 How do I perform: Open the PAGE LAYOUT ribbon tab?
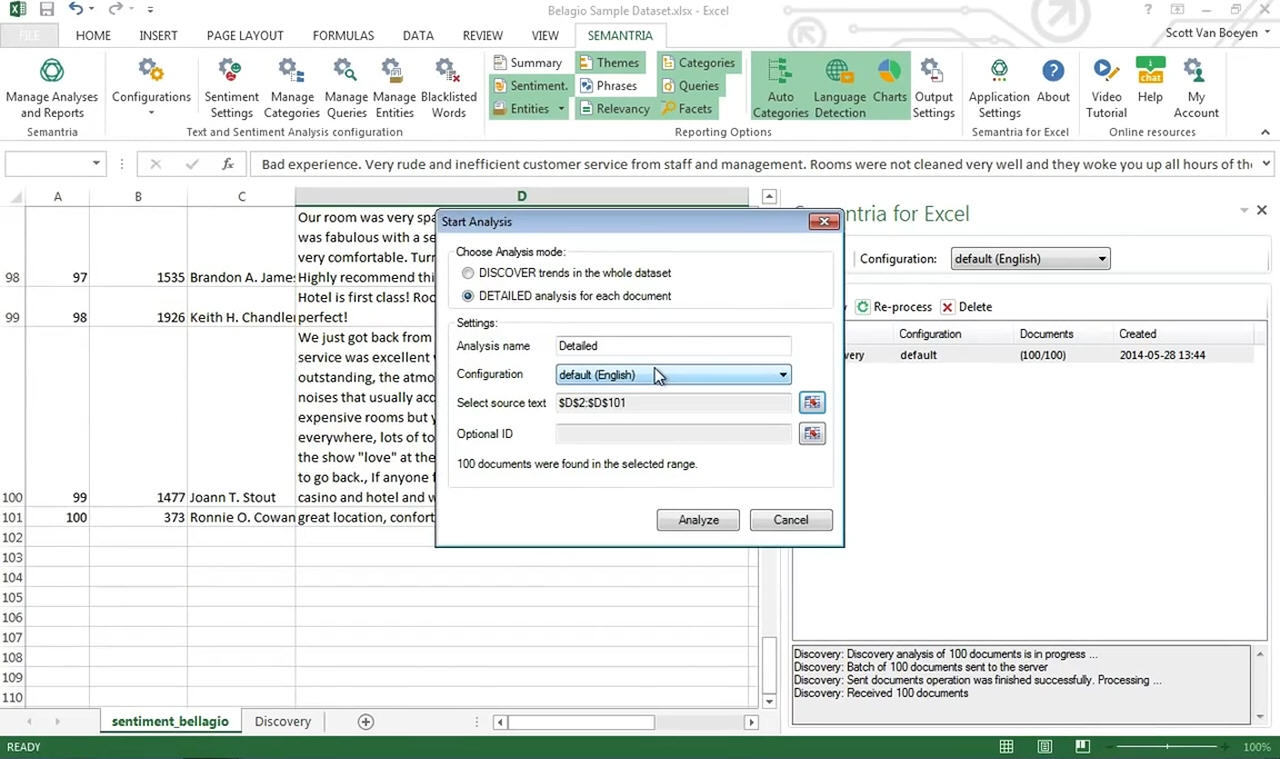(245, 35)
